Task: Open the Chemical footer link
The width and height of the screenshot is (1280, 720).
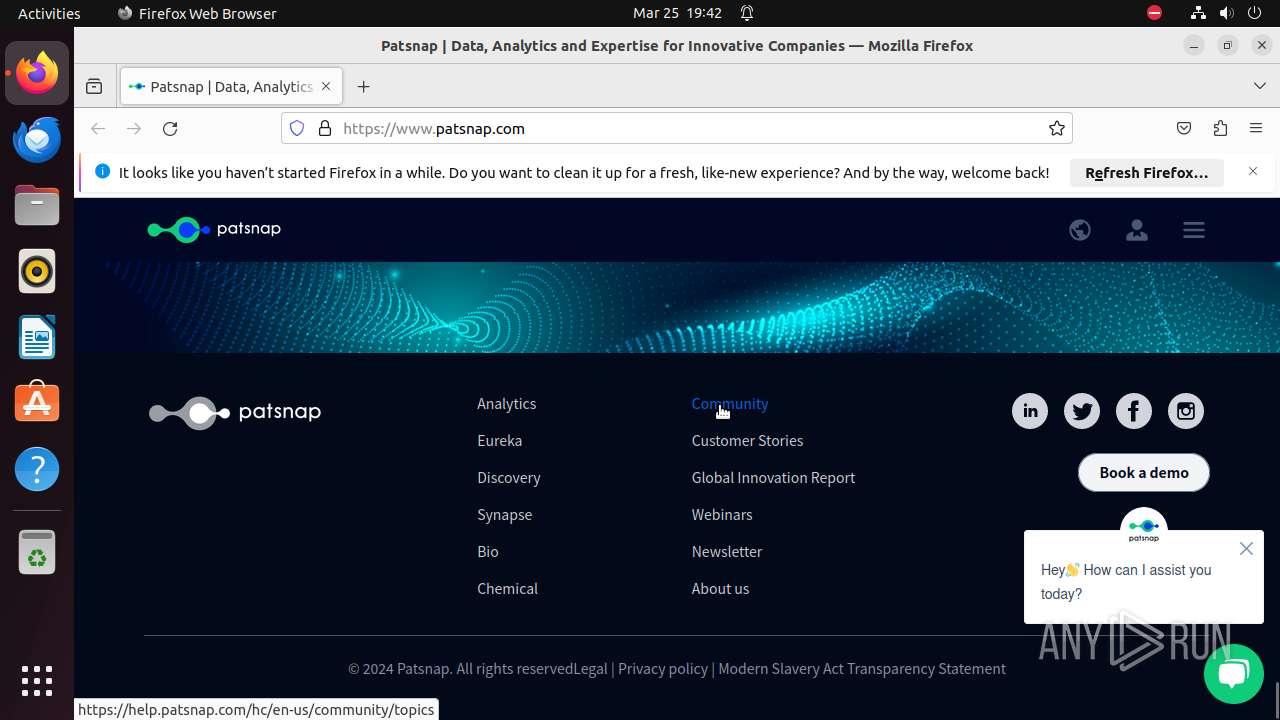Action: click(508, 589)
